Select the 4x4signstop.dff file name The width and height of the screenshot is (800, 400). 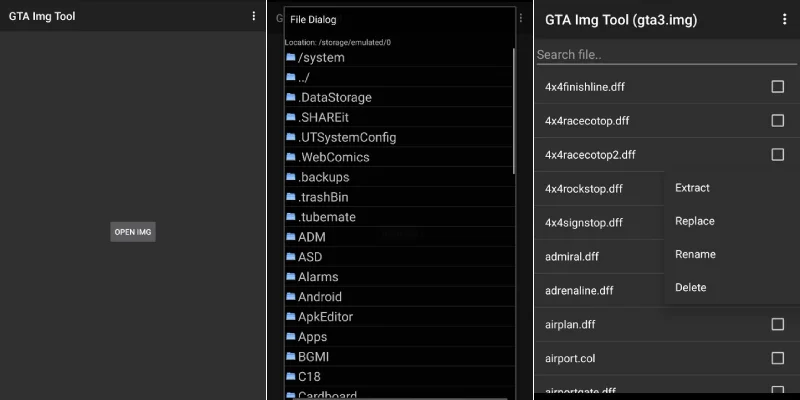coord(584,222)
